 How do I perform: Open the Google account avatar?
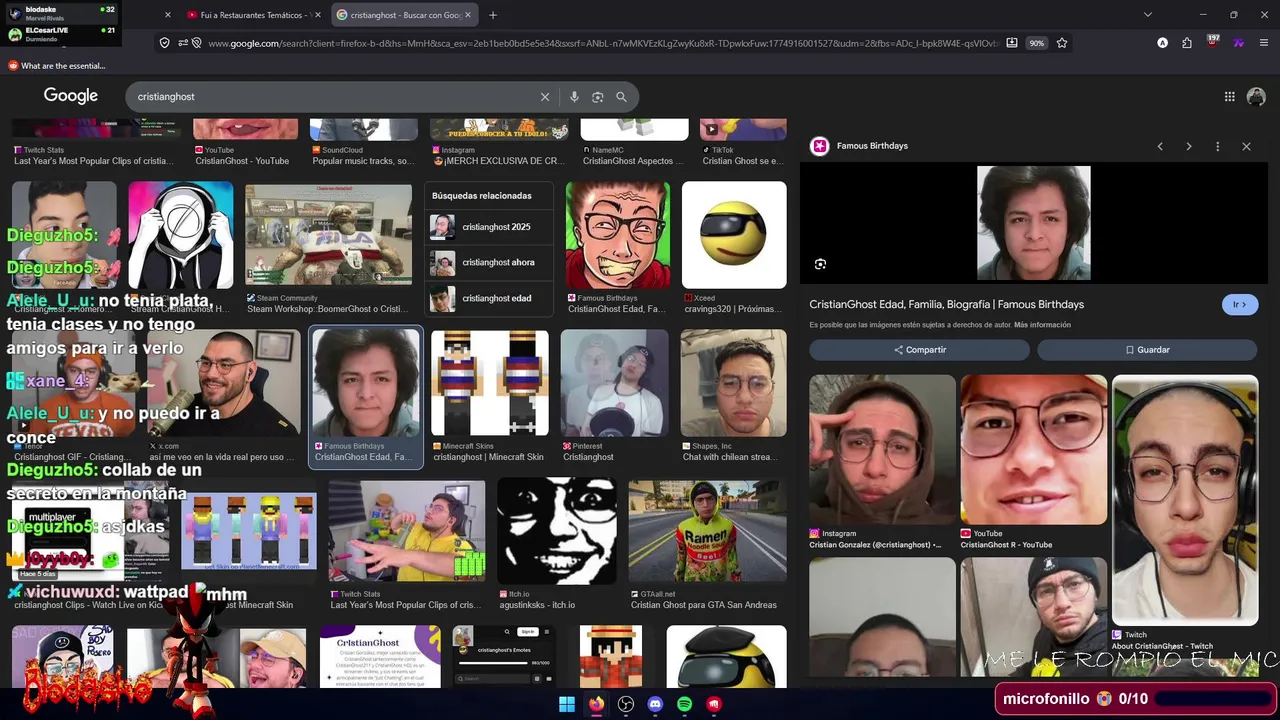[x=1256, y=97]
